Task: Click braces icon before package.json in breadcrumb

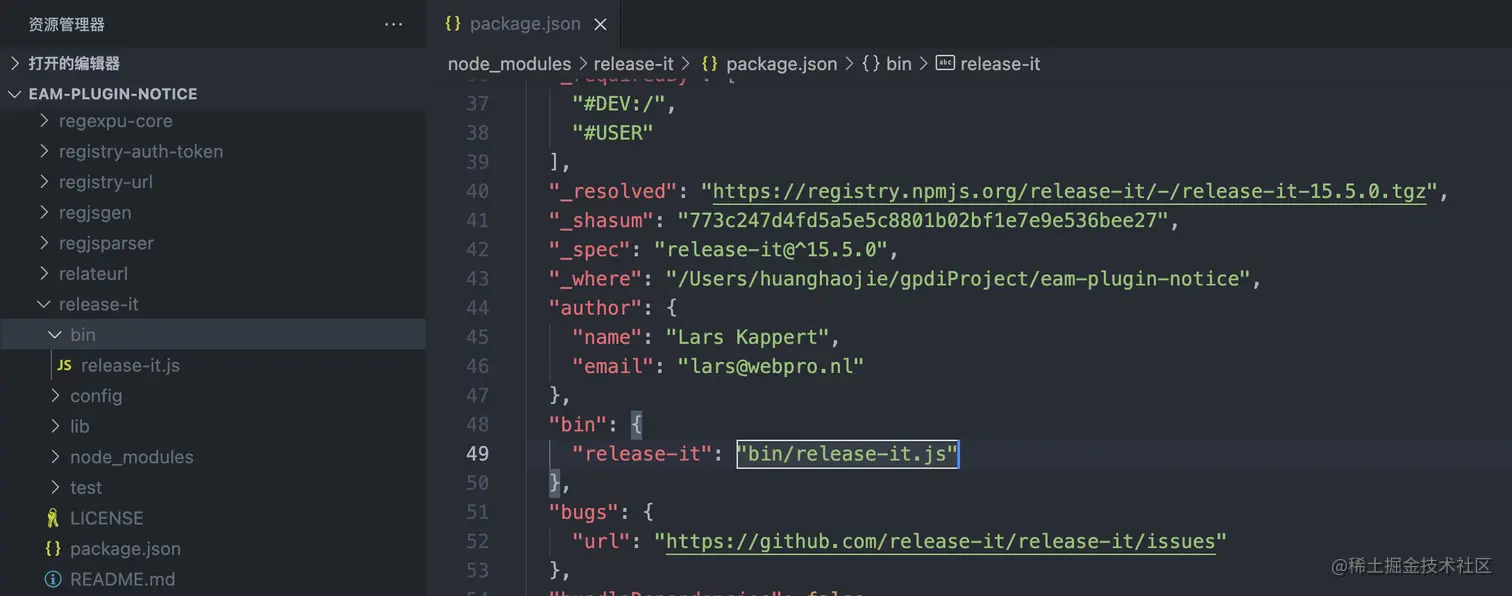Action: (x=710, y=63)
